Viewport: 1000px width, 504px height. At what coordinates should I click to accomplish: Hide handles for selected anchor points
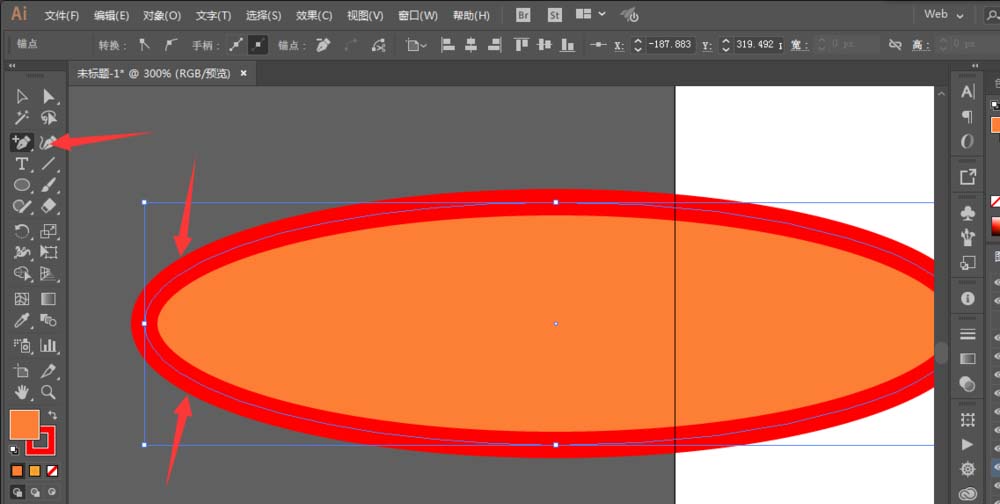[258, 45]
